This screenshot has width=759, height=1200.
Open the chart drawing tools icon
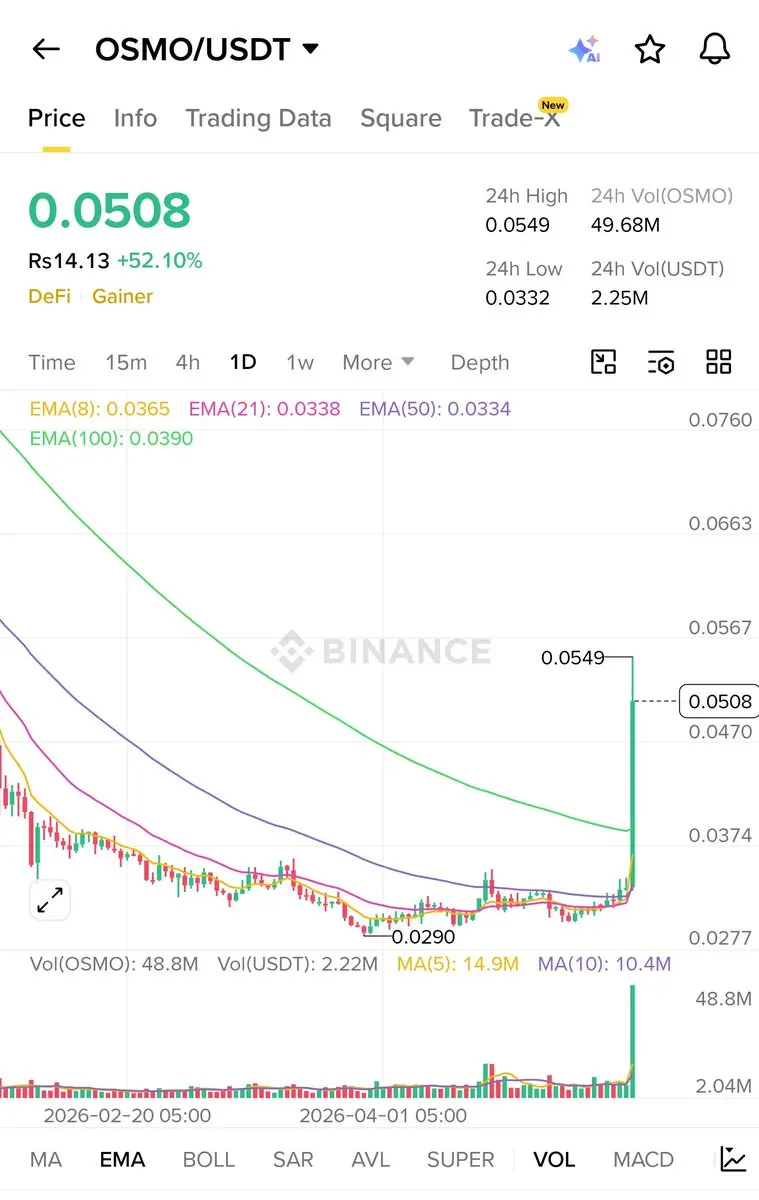pyautogui.click(x=604, y=362)
